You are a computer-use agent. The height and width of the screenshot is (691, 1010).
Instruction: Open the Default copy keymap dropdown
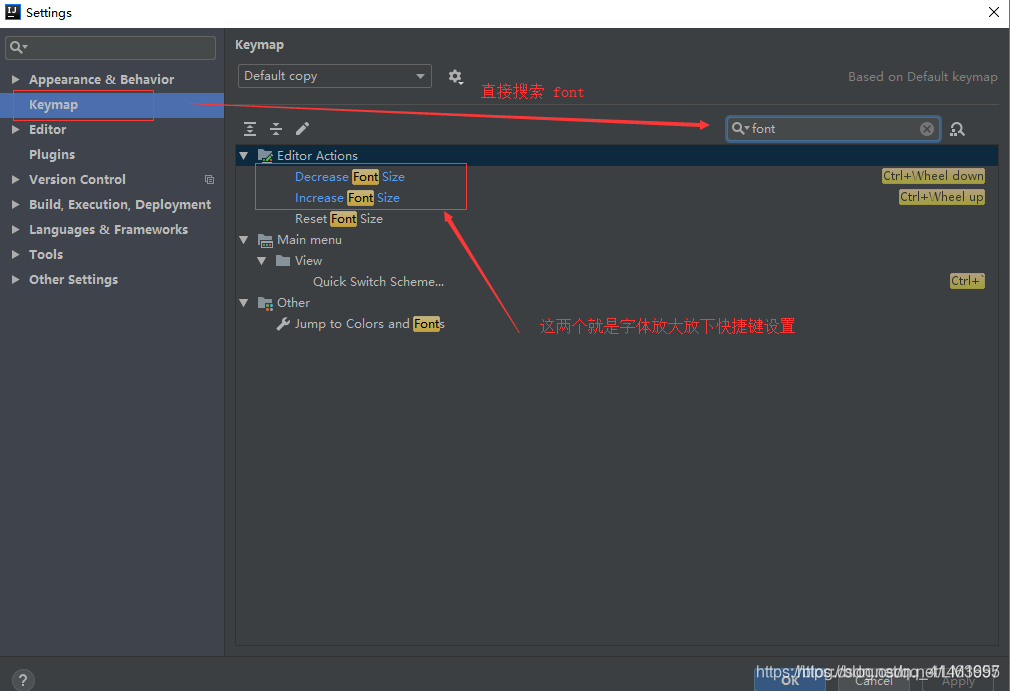[334, 76]
